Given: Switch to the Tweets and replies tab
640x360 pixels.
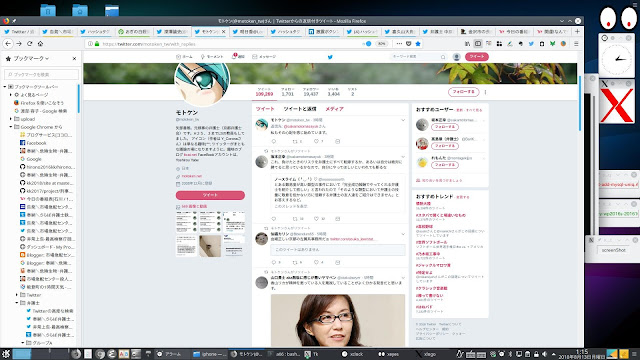Looking at the screenshot, I should point(300,109).
